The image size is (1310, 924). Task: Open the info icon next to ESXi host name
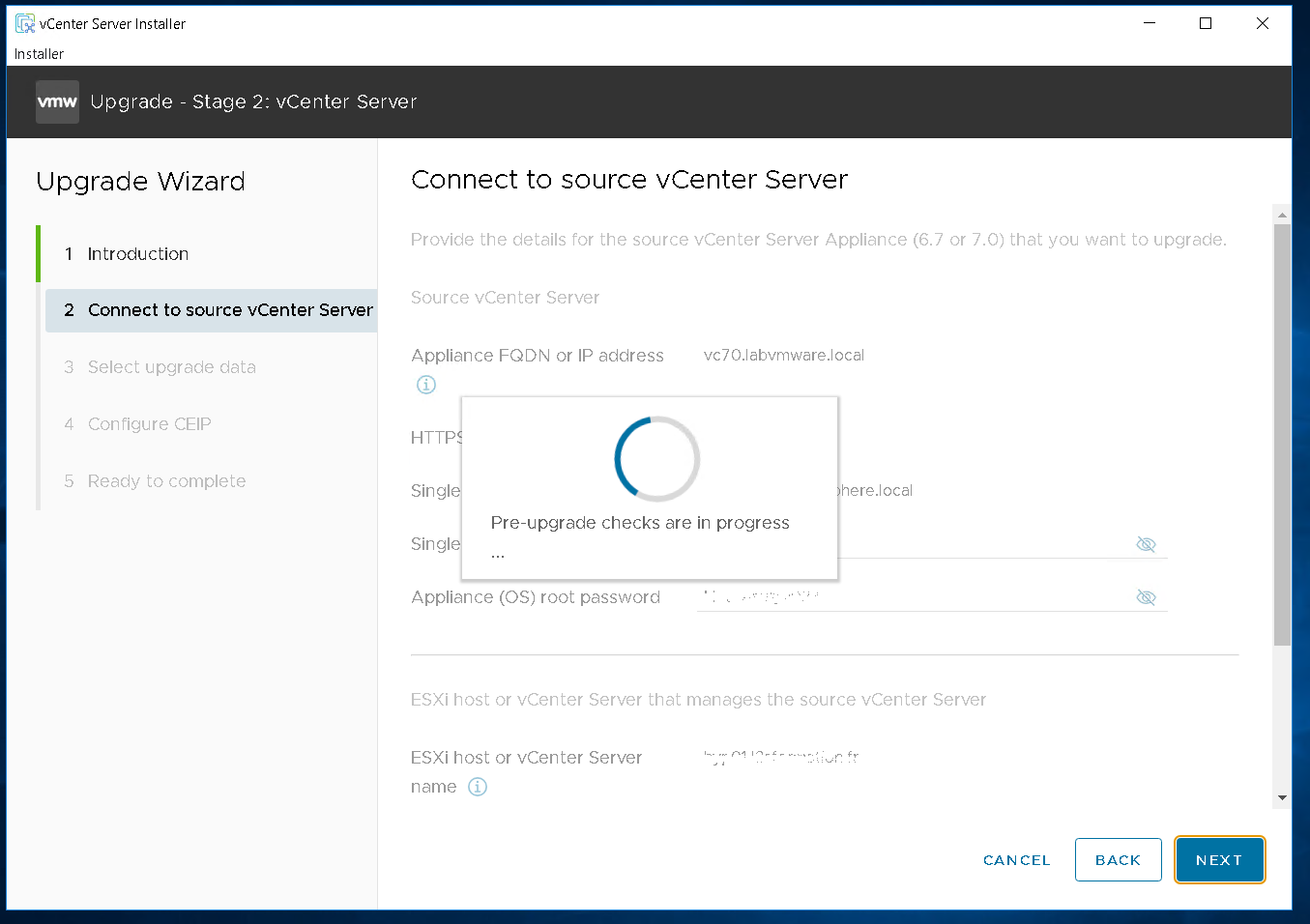click(478, 787)
